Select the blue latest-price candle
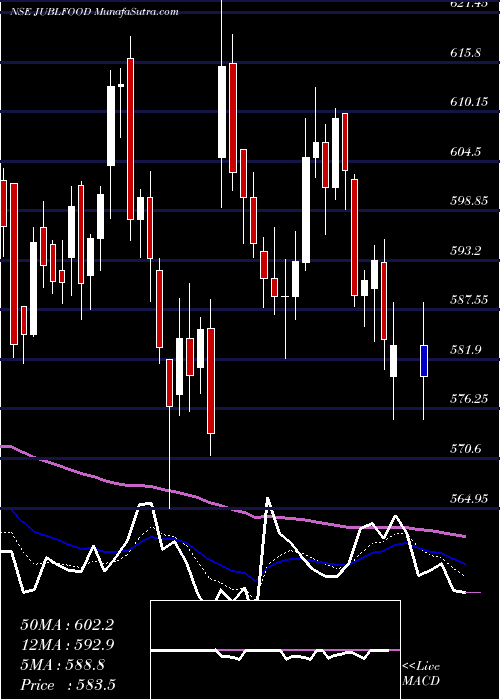 pyautogui.click(x=424, y=361)
